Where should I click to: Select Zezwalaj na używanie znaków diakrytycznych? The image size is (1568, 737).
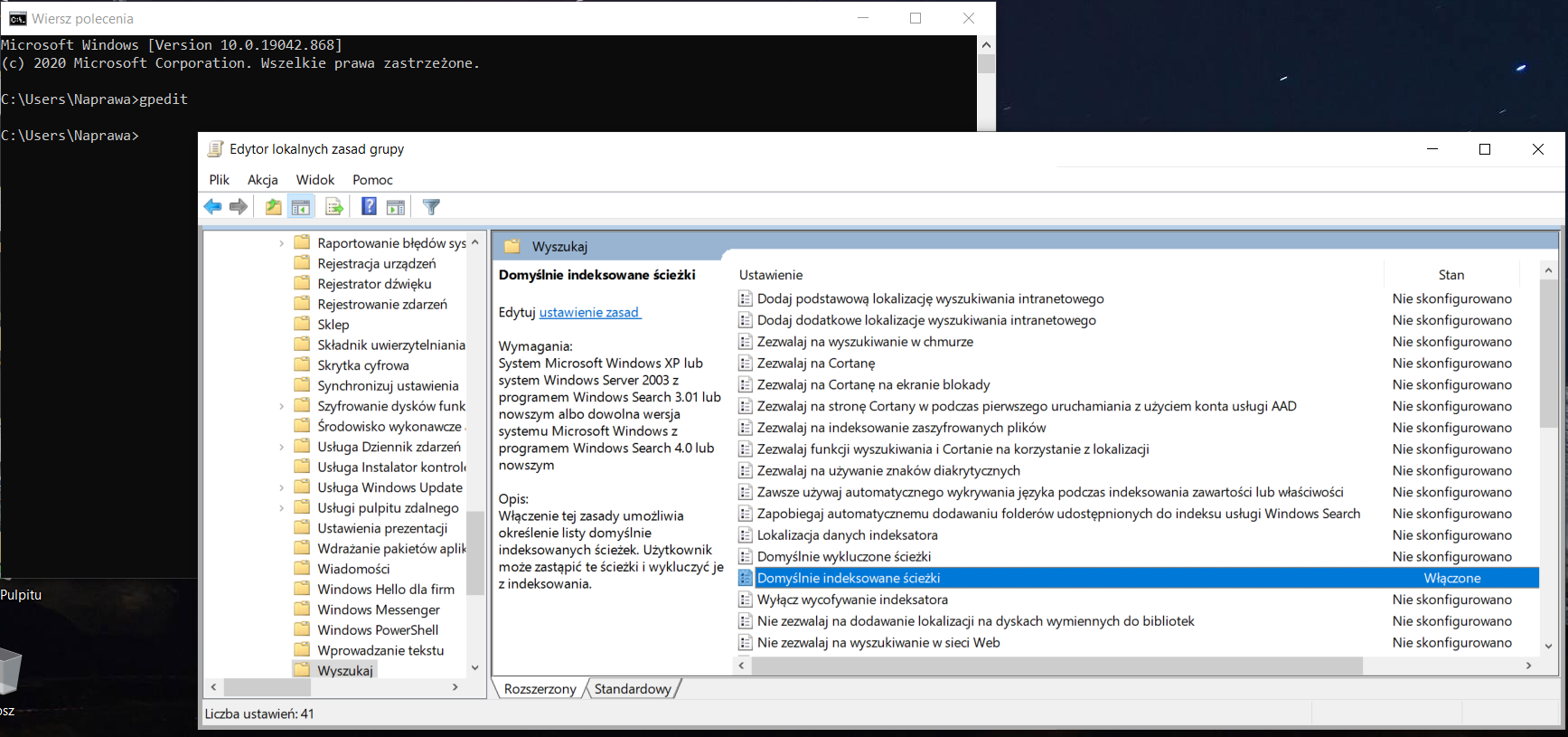(x=889, y=471)
